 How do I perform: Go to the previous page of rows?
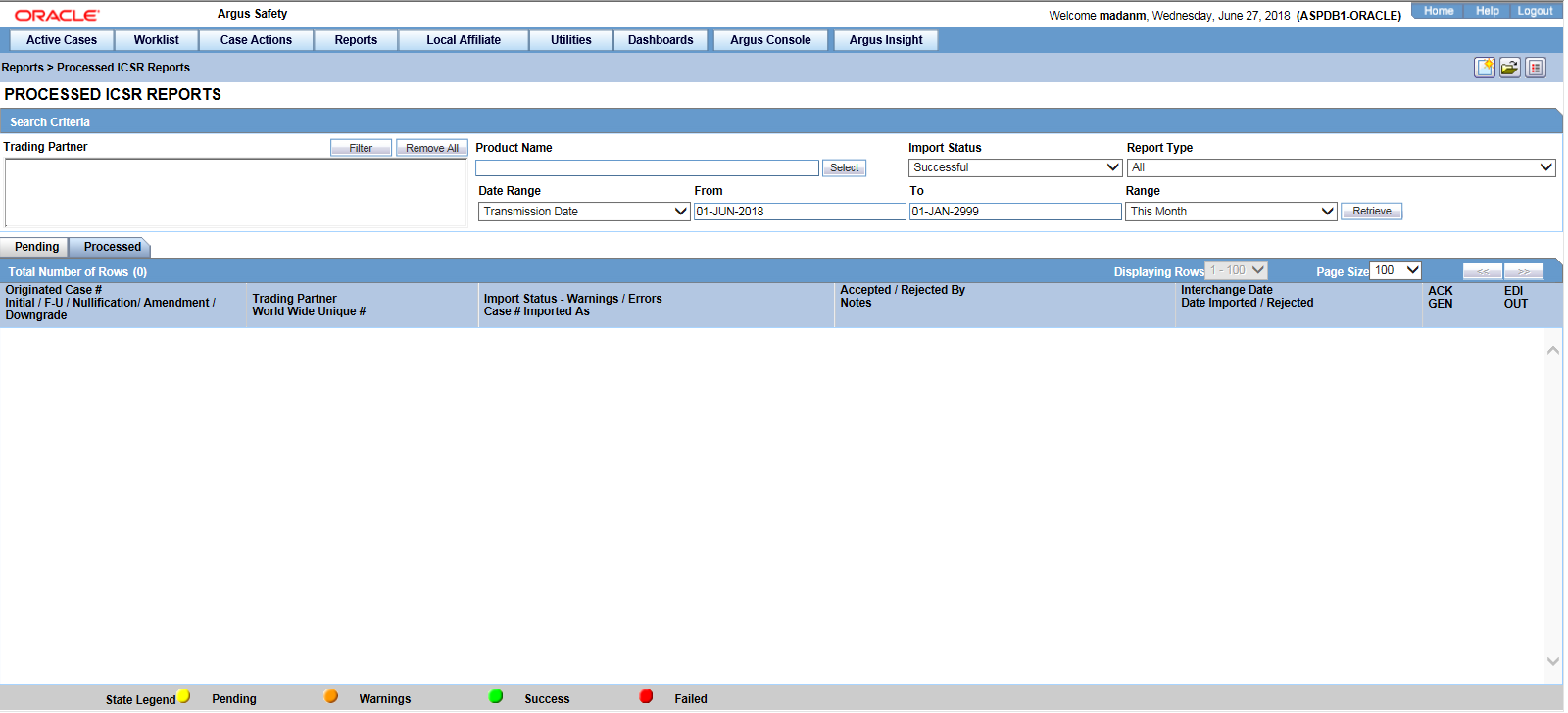pos(1483,271)
